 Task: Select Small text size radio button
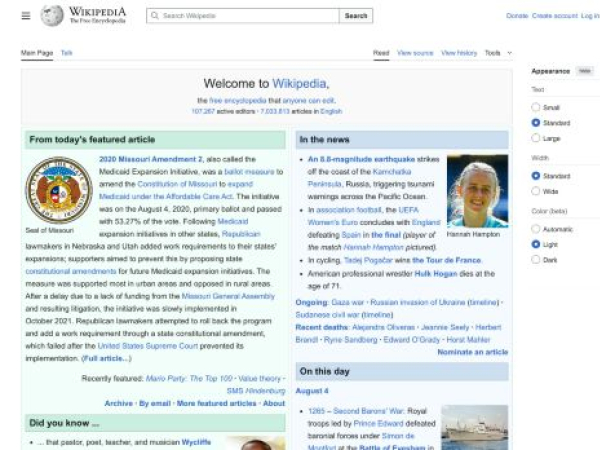[x=536, y=107]
